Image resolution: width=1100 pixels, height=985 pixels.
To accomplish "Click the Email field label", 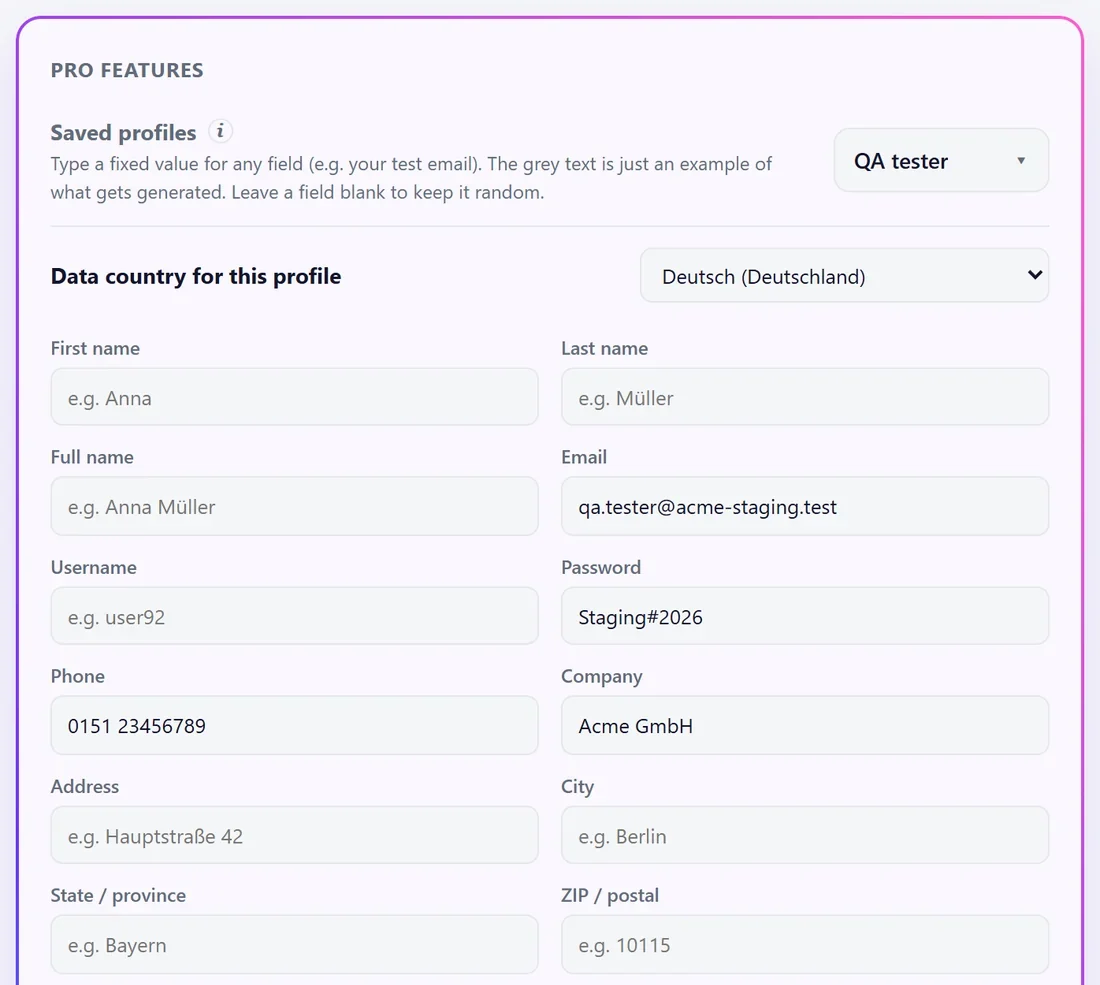I will pos(584,457).
